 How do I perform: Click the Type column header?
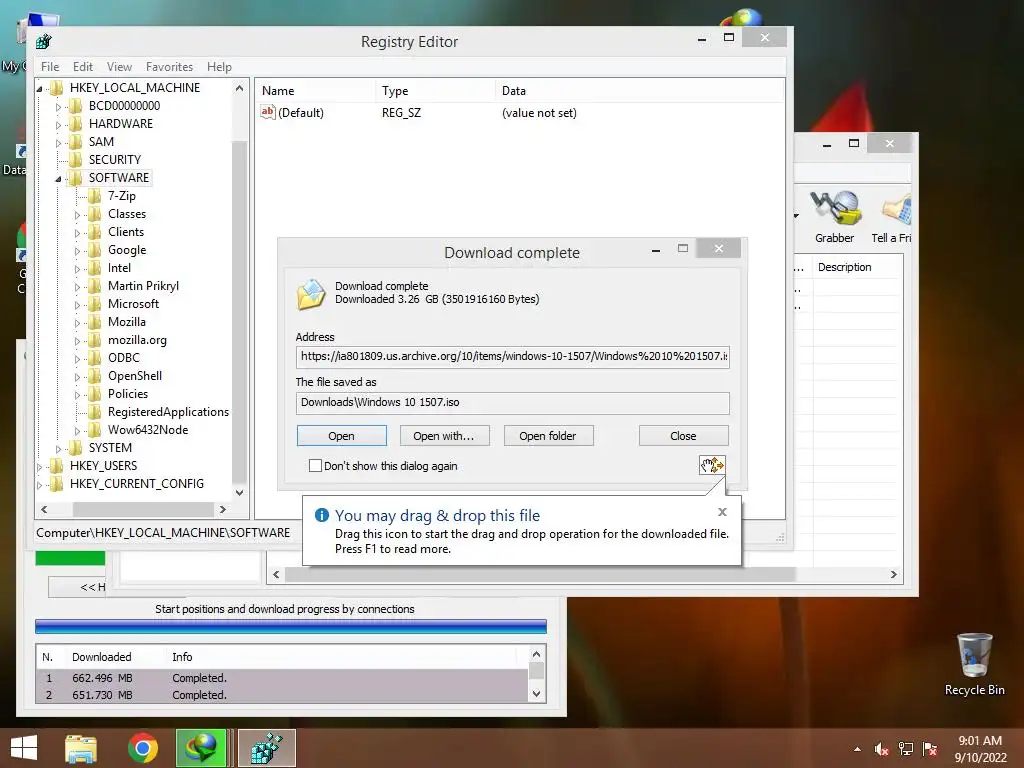coord(436,91)
